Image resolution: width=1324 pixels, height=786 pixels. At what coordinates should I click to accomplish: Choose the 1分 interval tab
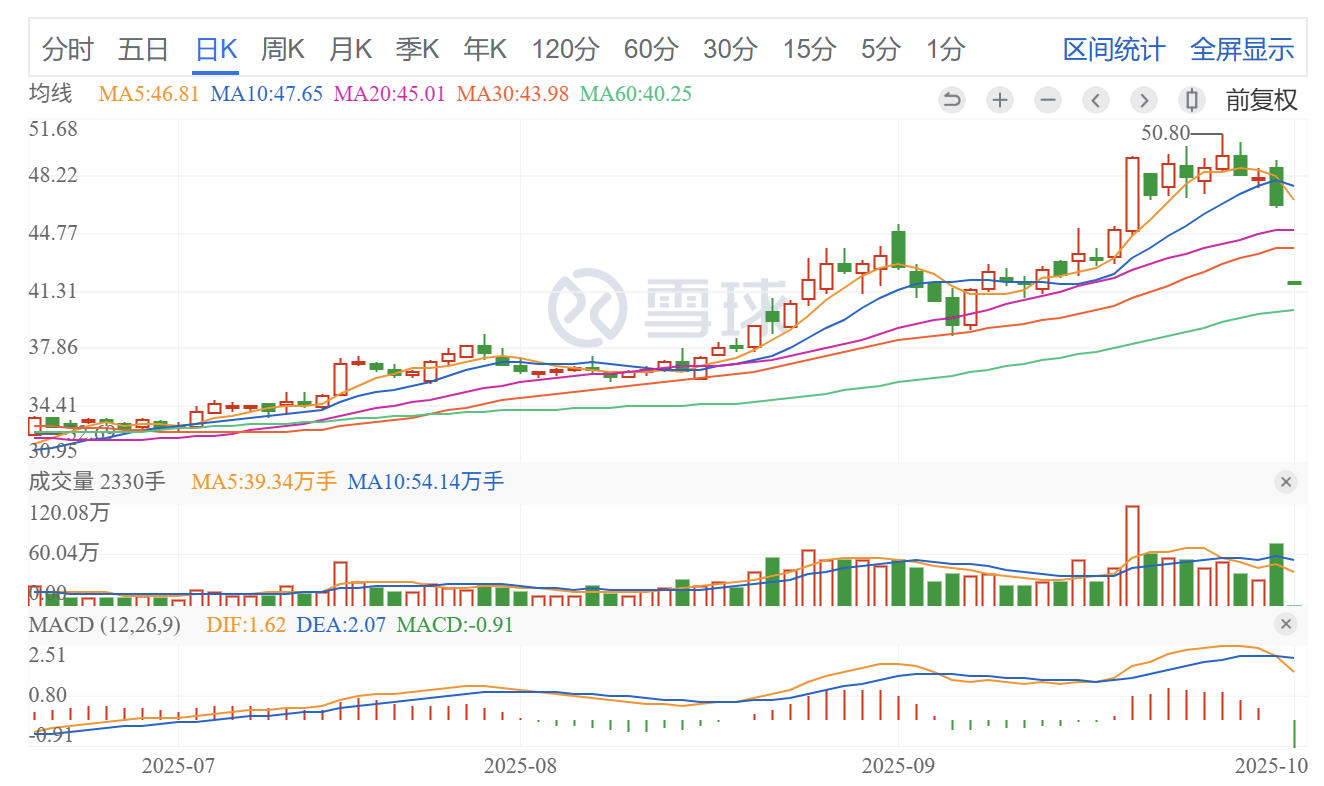click(x=945, y=49)
